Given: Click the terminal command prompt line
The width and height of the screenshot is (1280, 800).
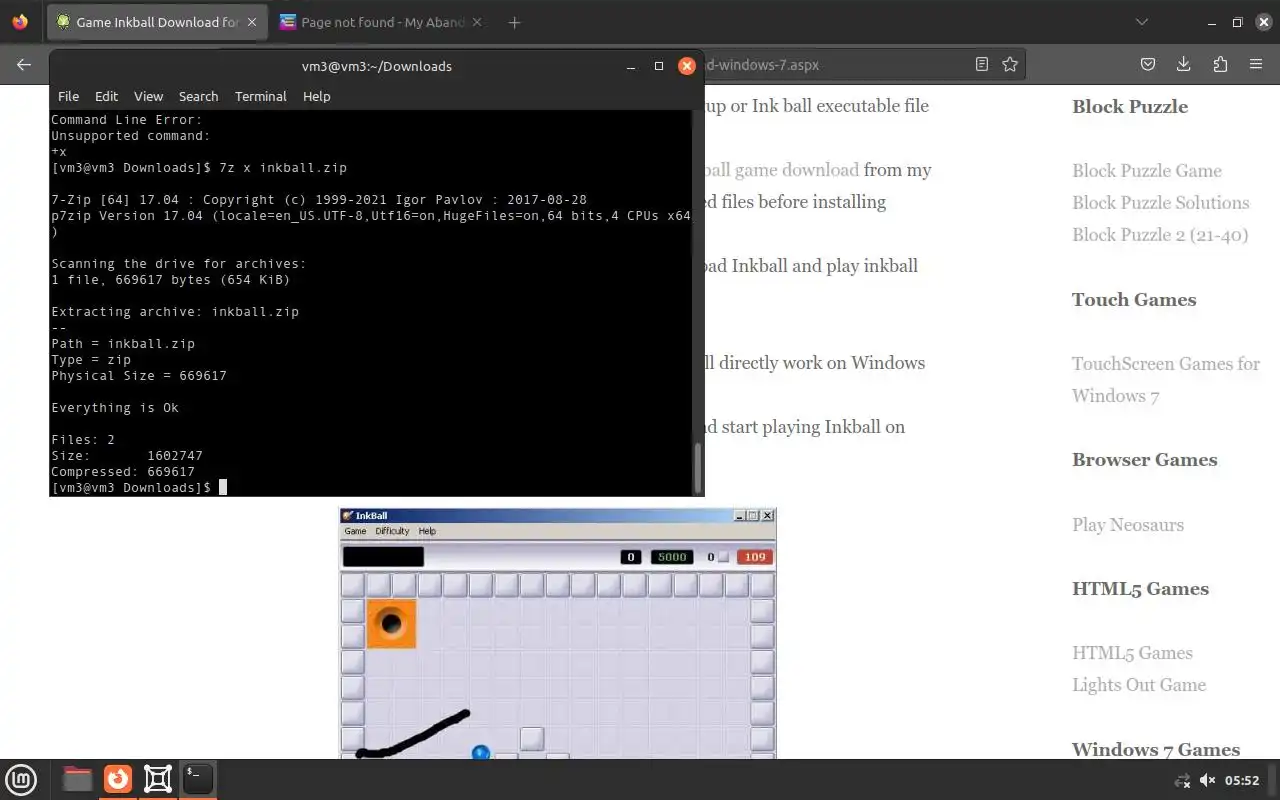Looking at the screenshot, I should point(371,487).
